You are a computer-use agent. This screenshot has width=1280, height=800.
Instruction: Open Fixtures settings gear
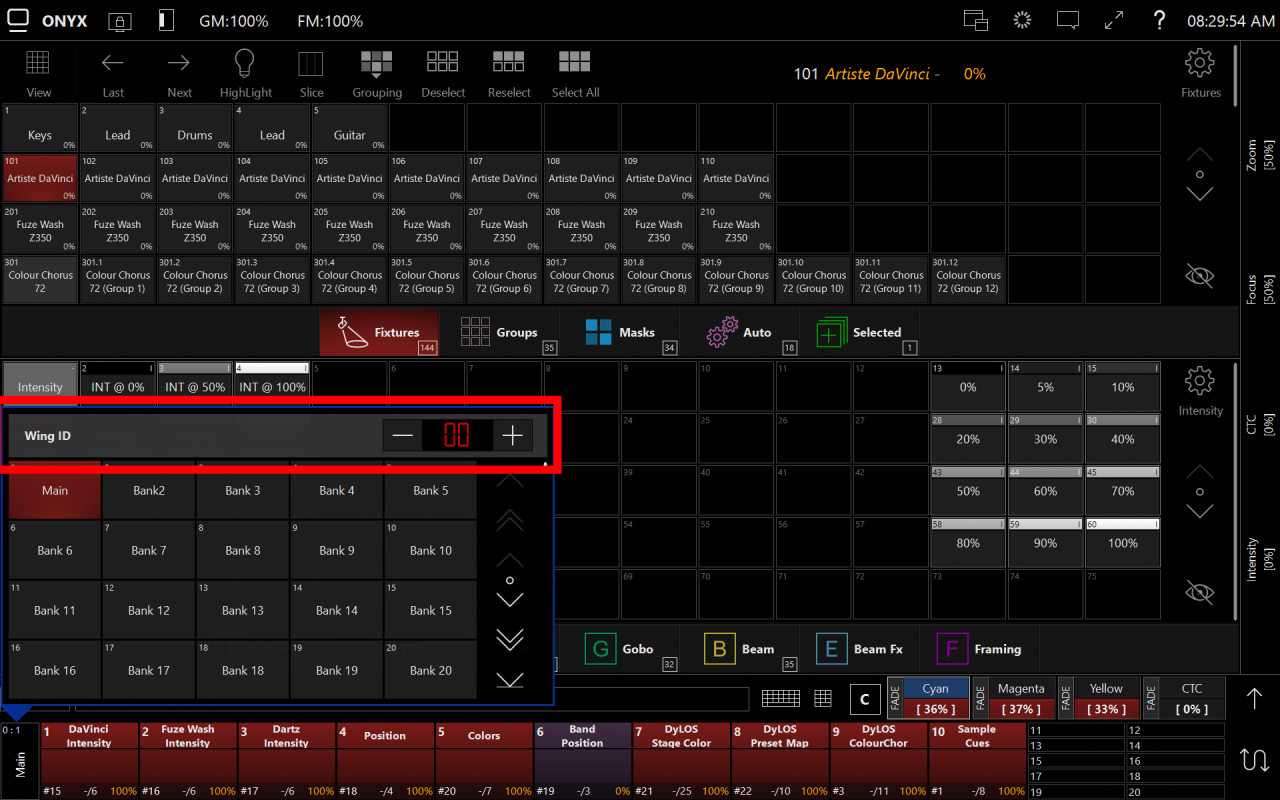click(1199, 63)
